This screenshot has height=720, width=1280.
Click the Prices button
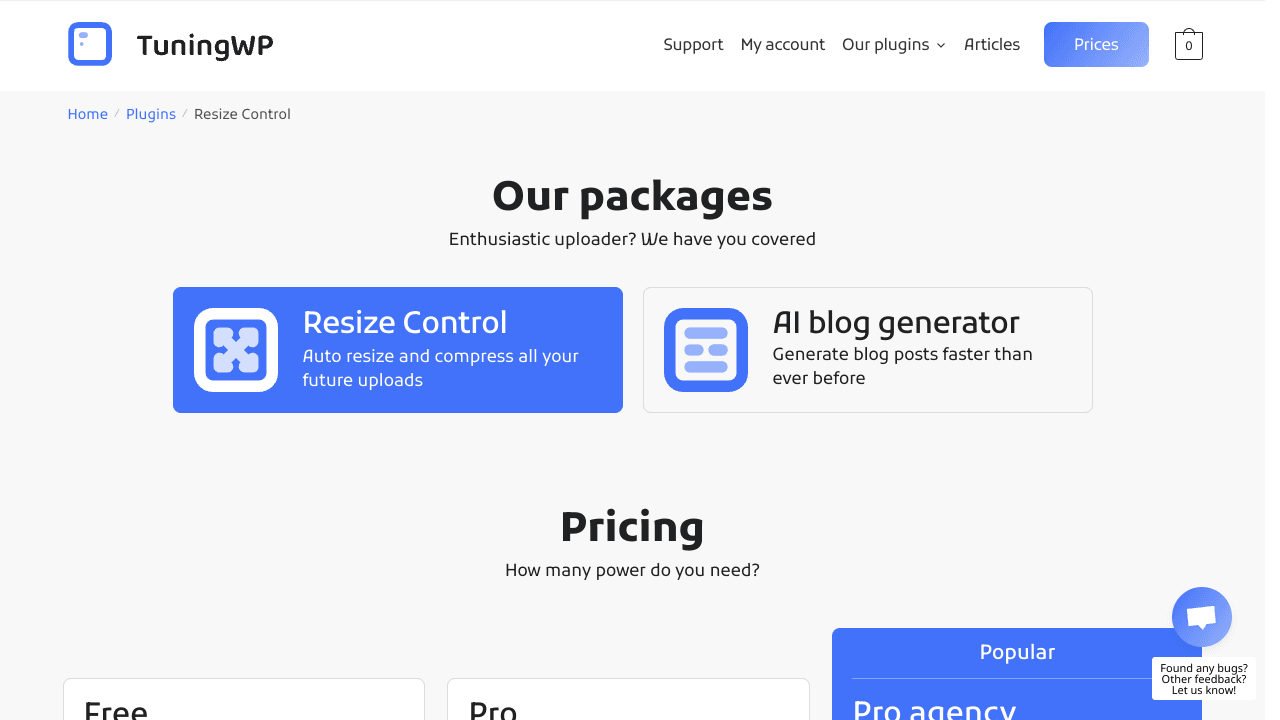1096,45
